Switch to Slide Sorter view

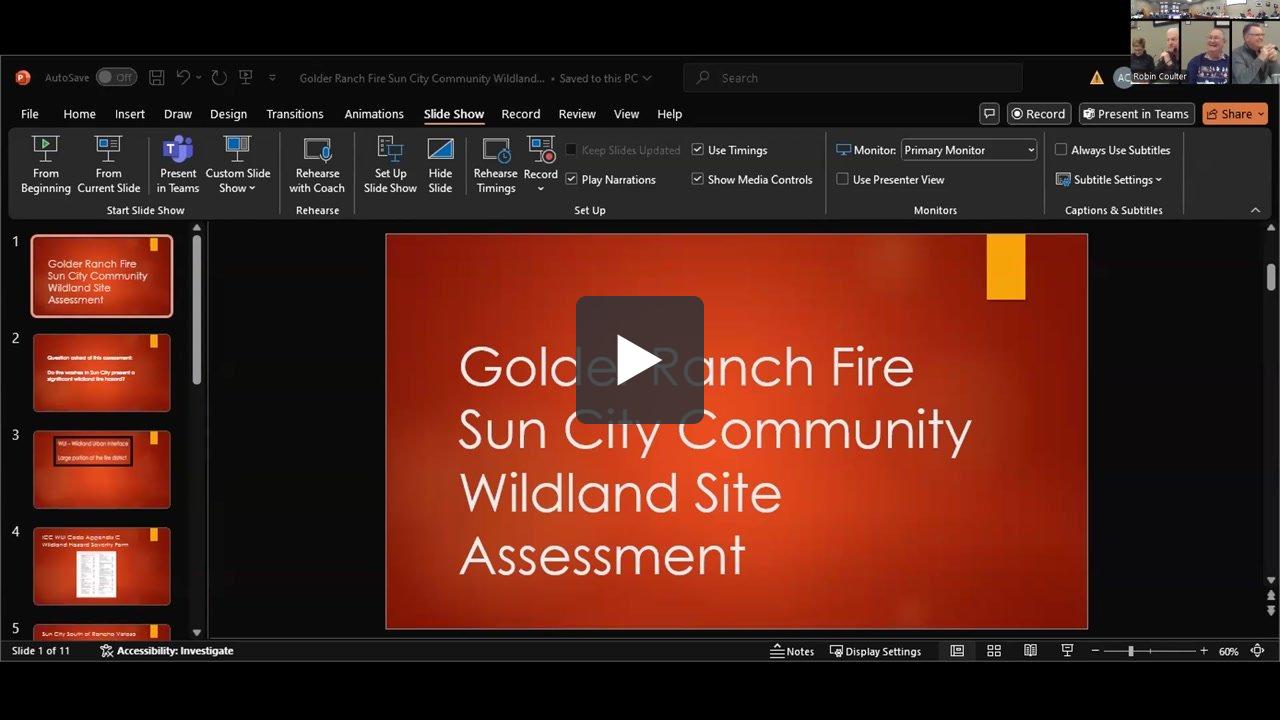(994, 651)
